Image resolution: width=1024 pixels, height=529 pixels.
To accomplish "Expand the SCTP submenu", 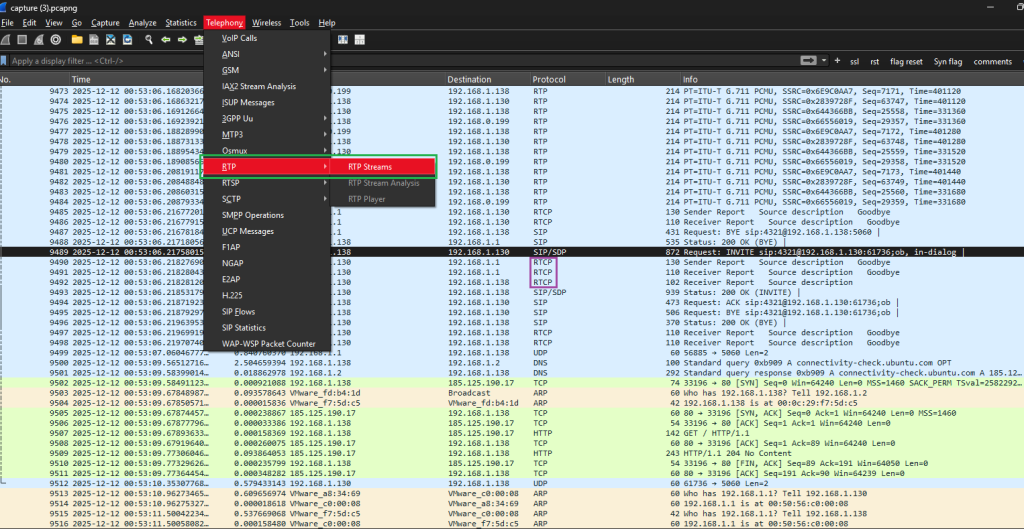I will pos(266,199).
